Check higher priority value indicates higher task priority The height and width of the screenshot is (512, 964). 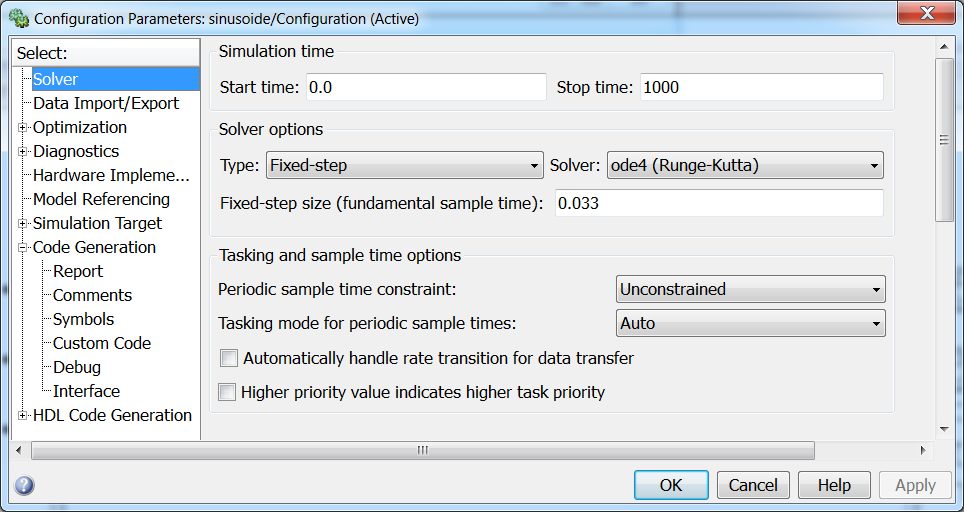(x=228, y=392)
